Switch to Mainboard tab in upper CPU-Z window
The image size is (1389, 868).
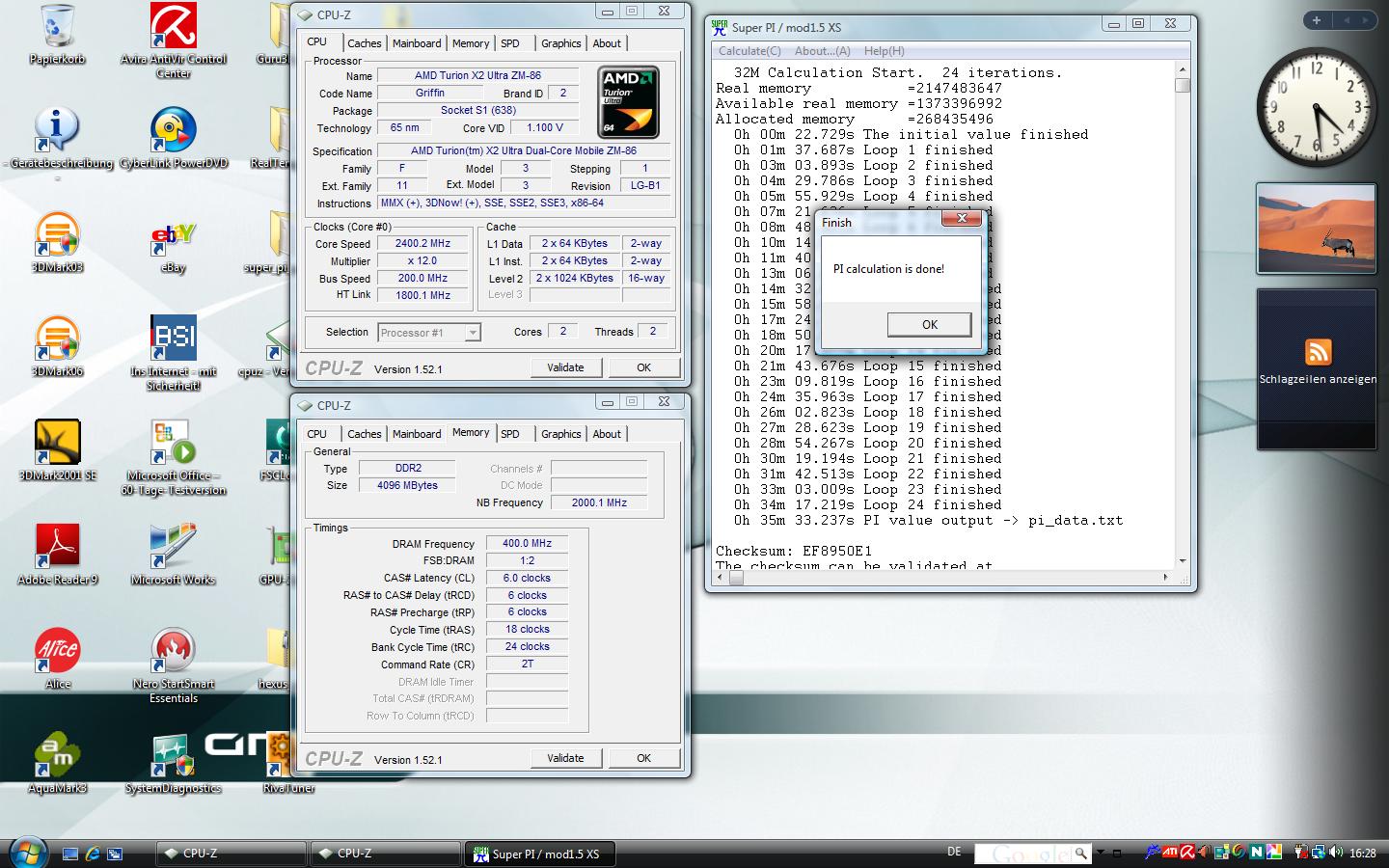pyautogui.click(x=417, y=43)
